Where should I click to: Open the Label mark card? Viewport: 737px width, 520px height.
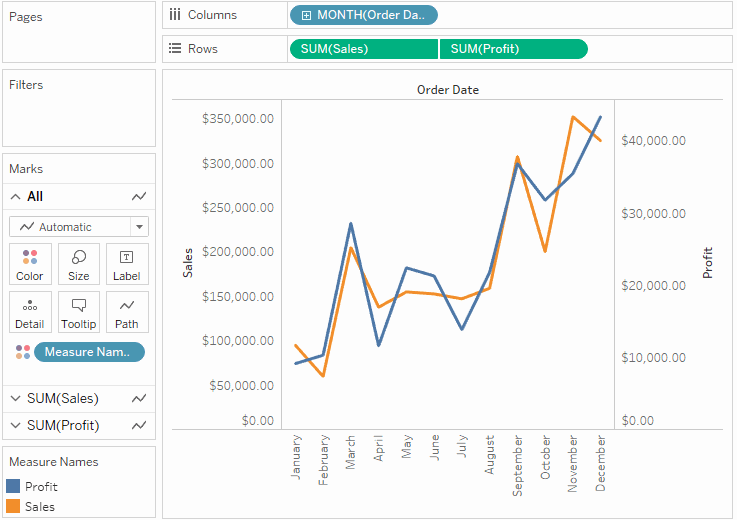[x=127, y=264]
